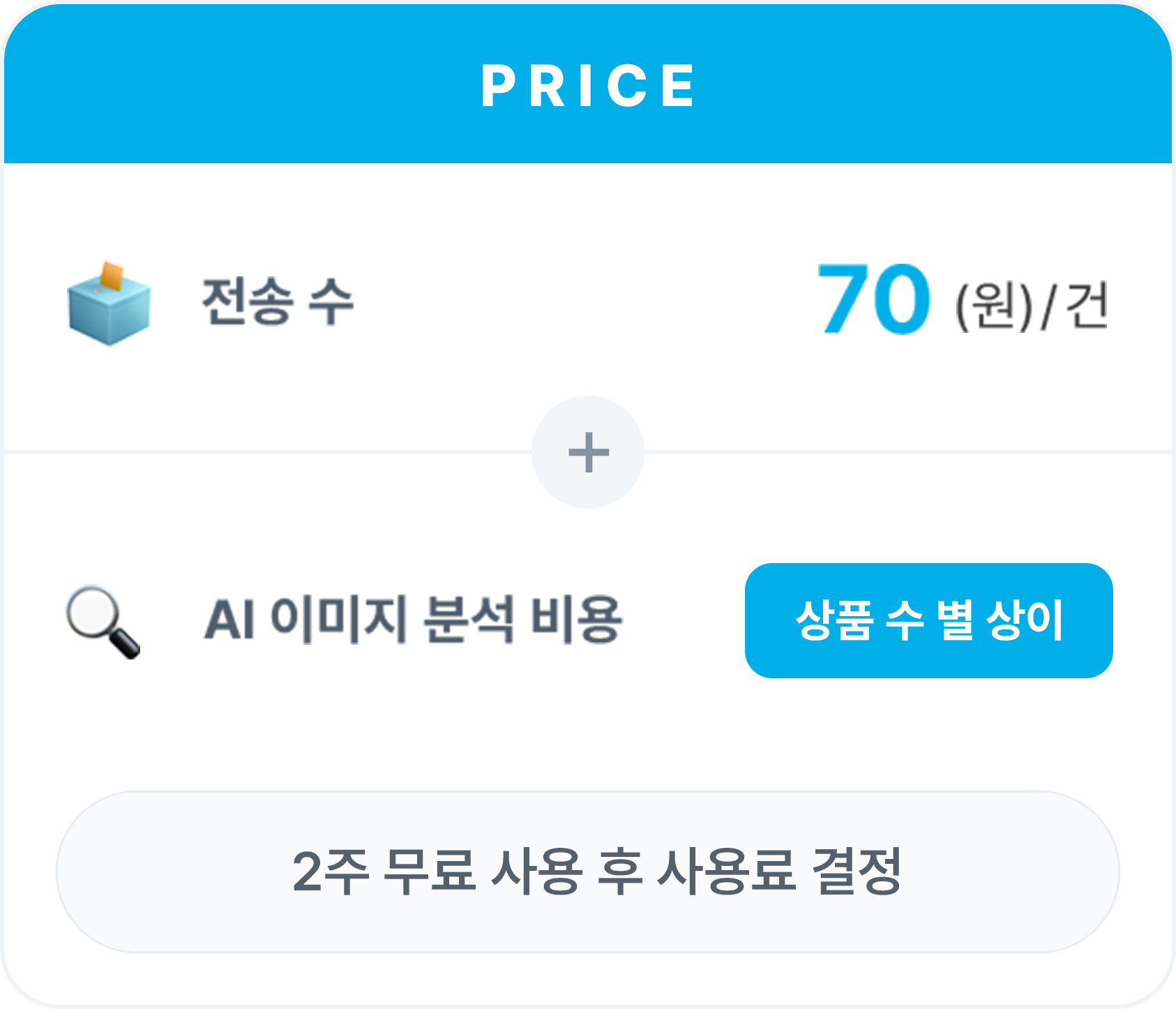
Task: Click the magnifying glass black handle
Action: point(124,643)
